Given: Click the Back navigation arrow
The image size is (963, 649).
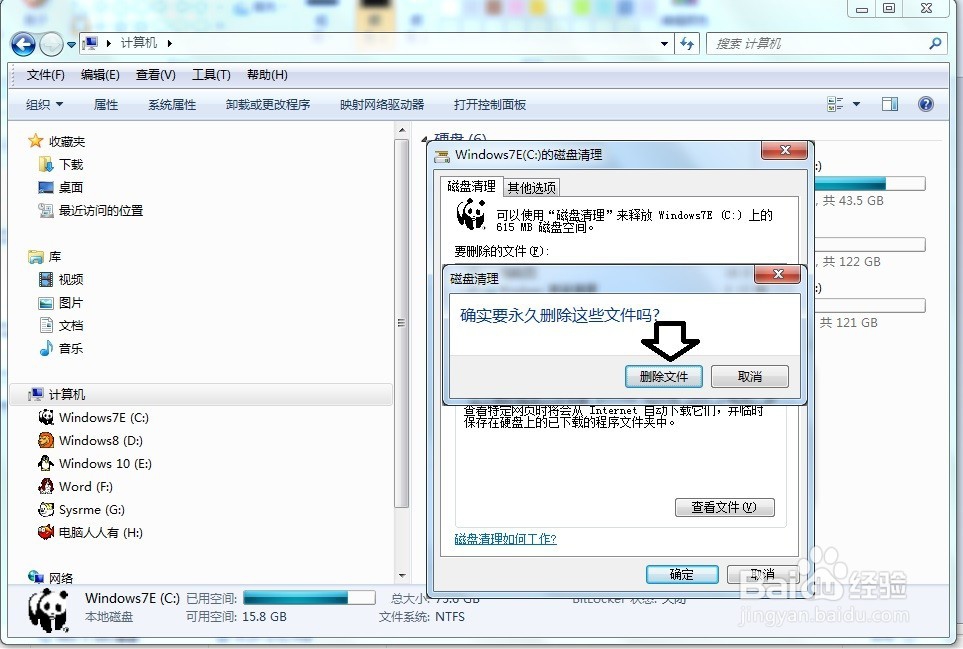Looking at the screenshot, I should click(x=23, y=44).
